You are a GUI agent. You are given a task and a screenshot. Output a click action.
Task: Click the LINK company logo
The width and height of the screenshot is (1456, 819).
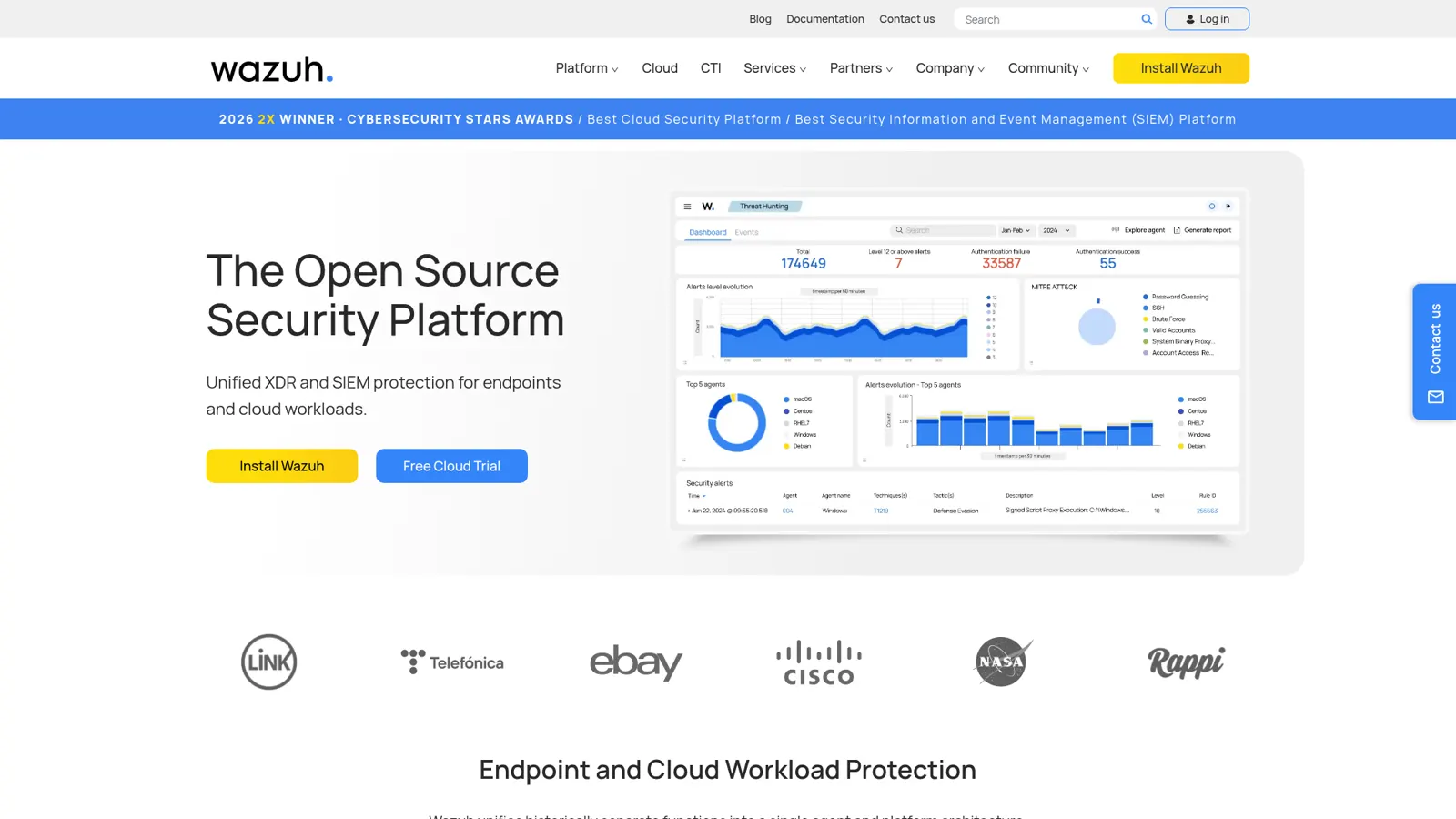tap(269, 662)
